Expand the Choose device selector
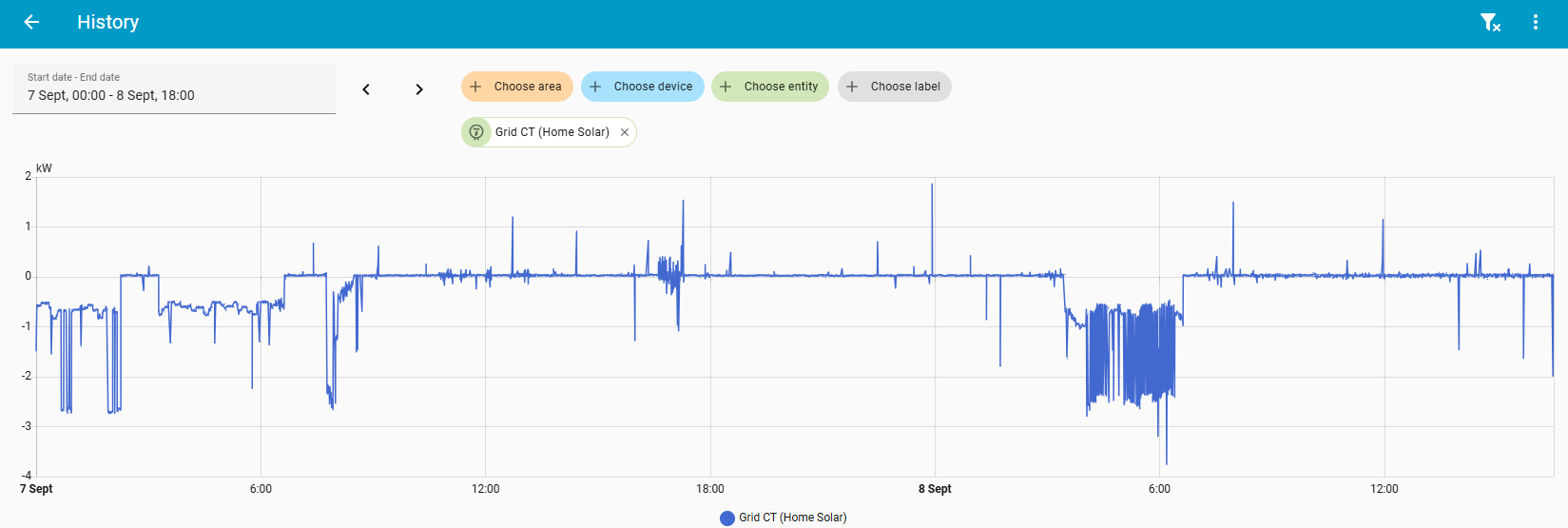This screenshot has width=1568, height=528. point(643,87)
